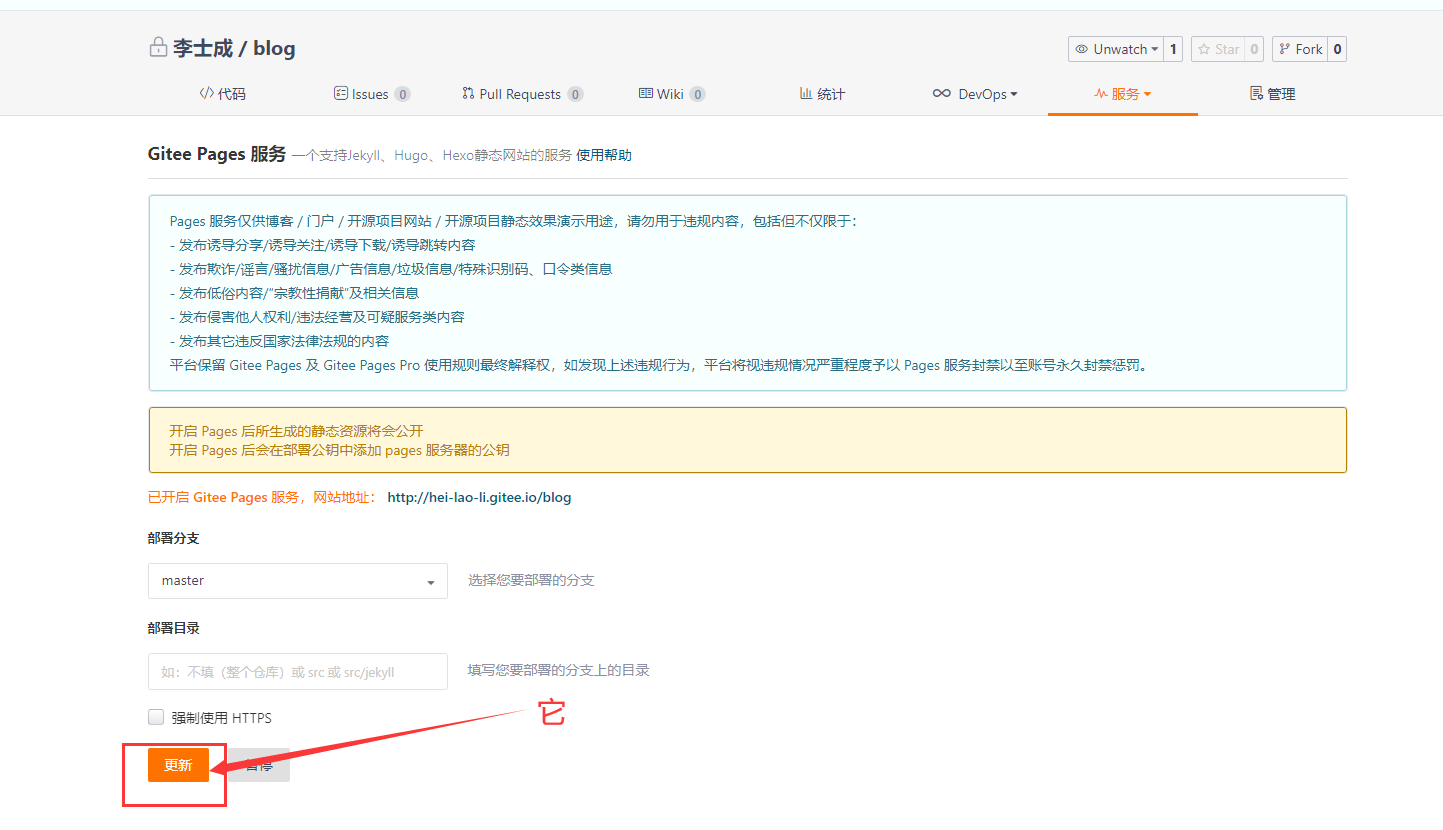The image size is (1443, 830).
Task: Click the fork icon on Fork button
Action: (x=1284, y=49)
